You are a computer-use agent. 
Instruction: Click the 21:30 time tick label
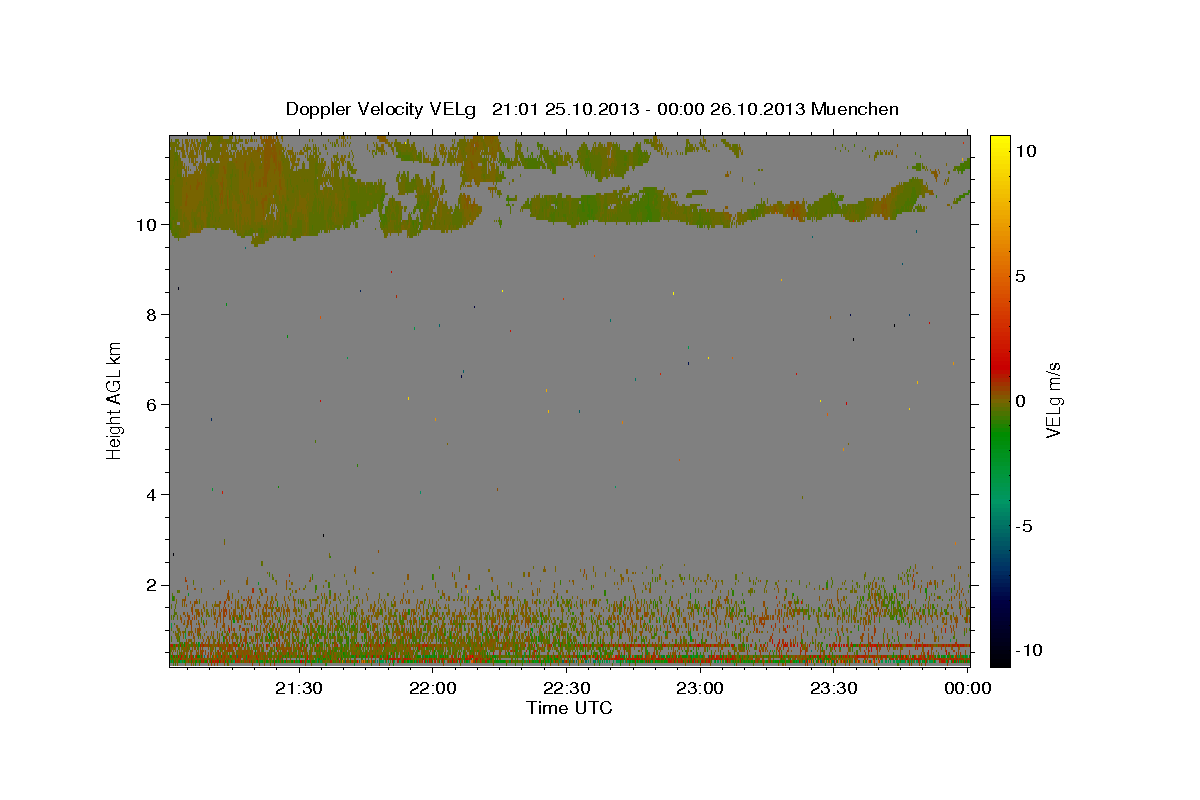pyautogui.click(x=299, y=688)
